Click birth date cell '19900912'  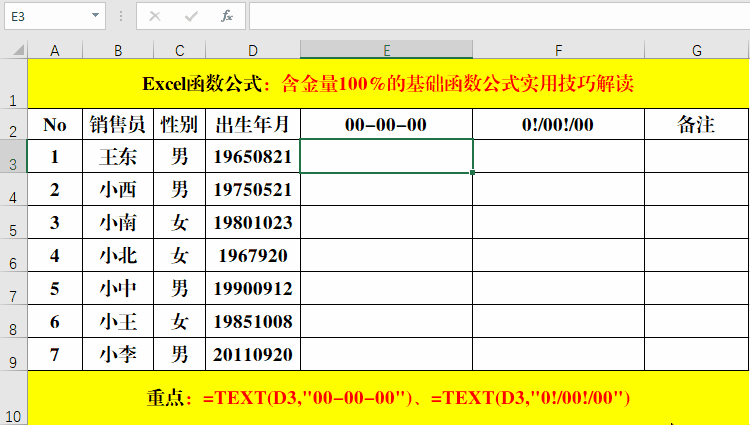click(253, 288)
